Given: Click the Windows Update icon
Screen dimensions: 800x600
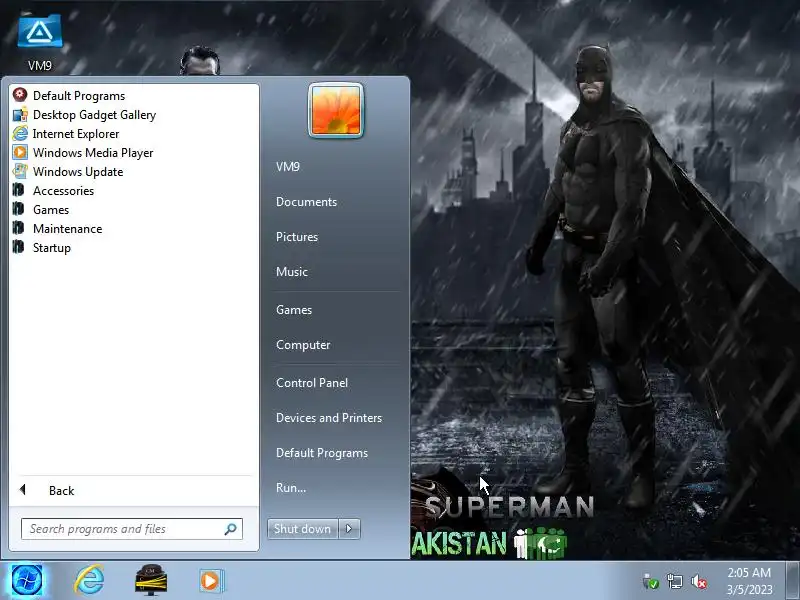Looking at the screenshot, I should coord(20,171).
